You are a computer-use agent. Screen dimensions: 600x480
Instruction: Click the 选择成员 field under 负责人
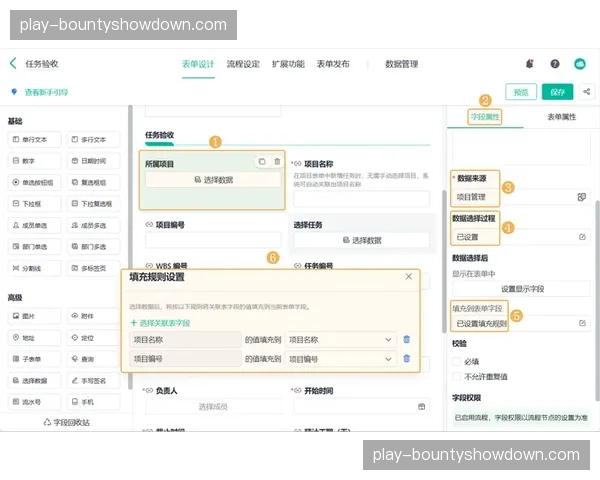point(213,407)
